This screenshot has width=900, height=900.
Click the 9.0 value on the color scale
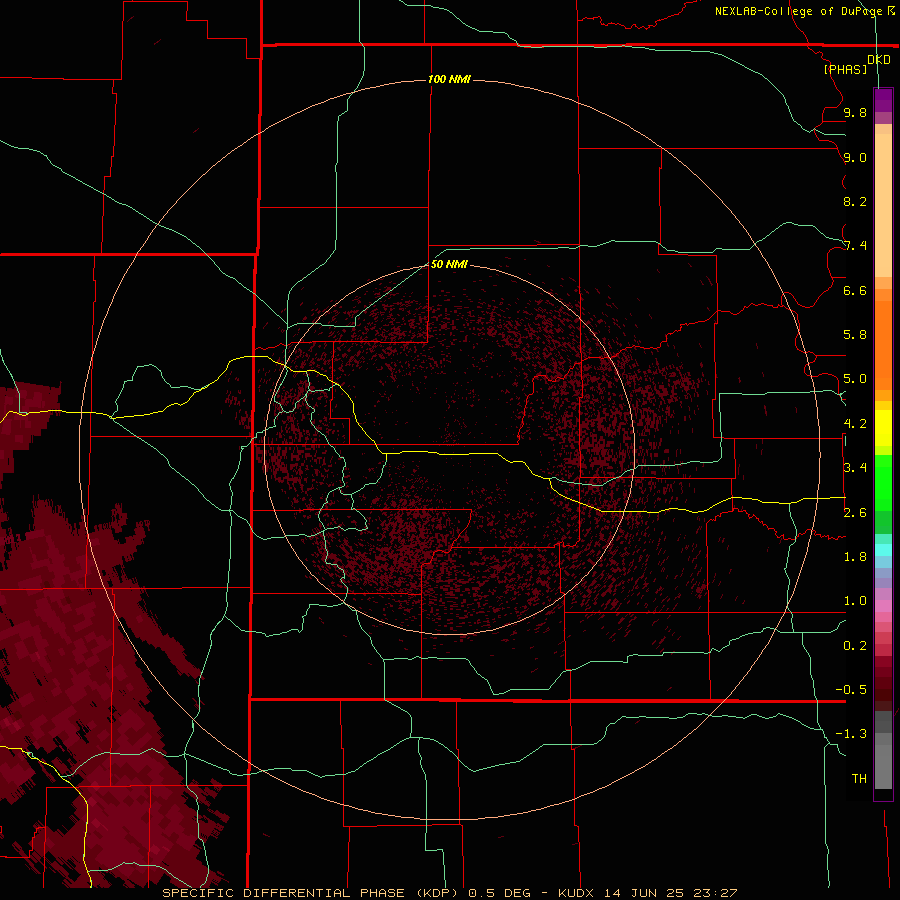(855, 157)
